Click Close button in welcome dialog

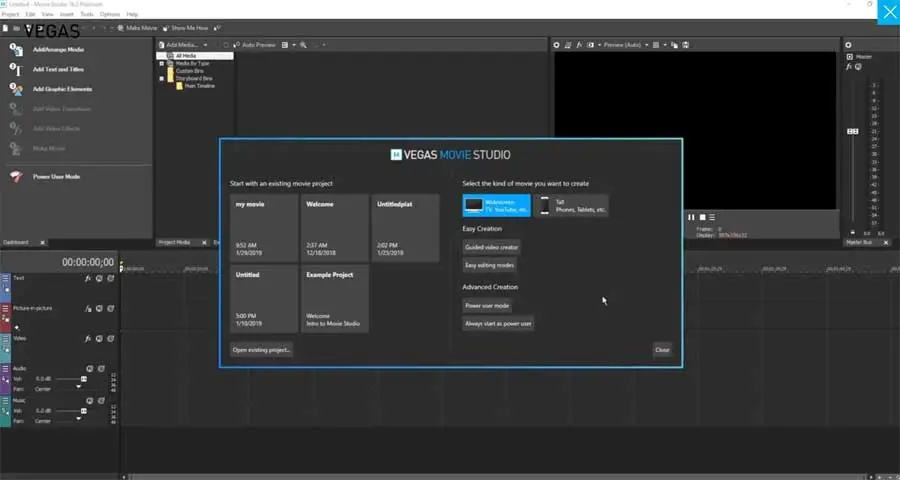(x=662, y=350)
